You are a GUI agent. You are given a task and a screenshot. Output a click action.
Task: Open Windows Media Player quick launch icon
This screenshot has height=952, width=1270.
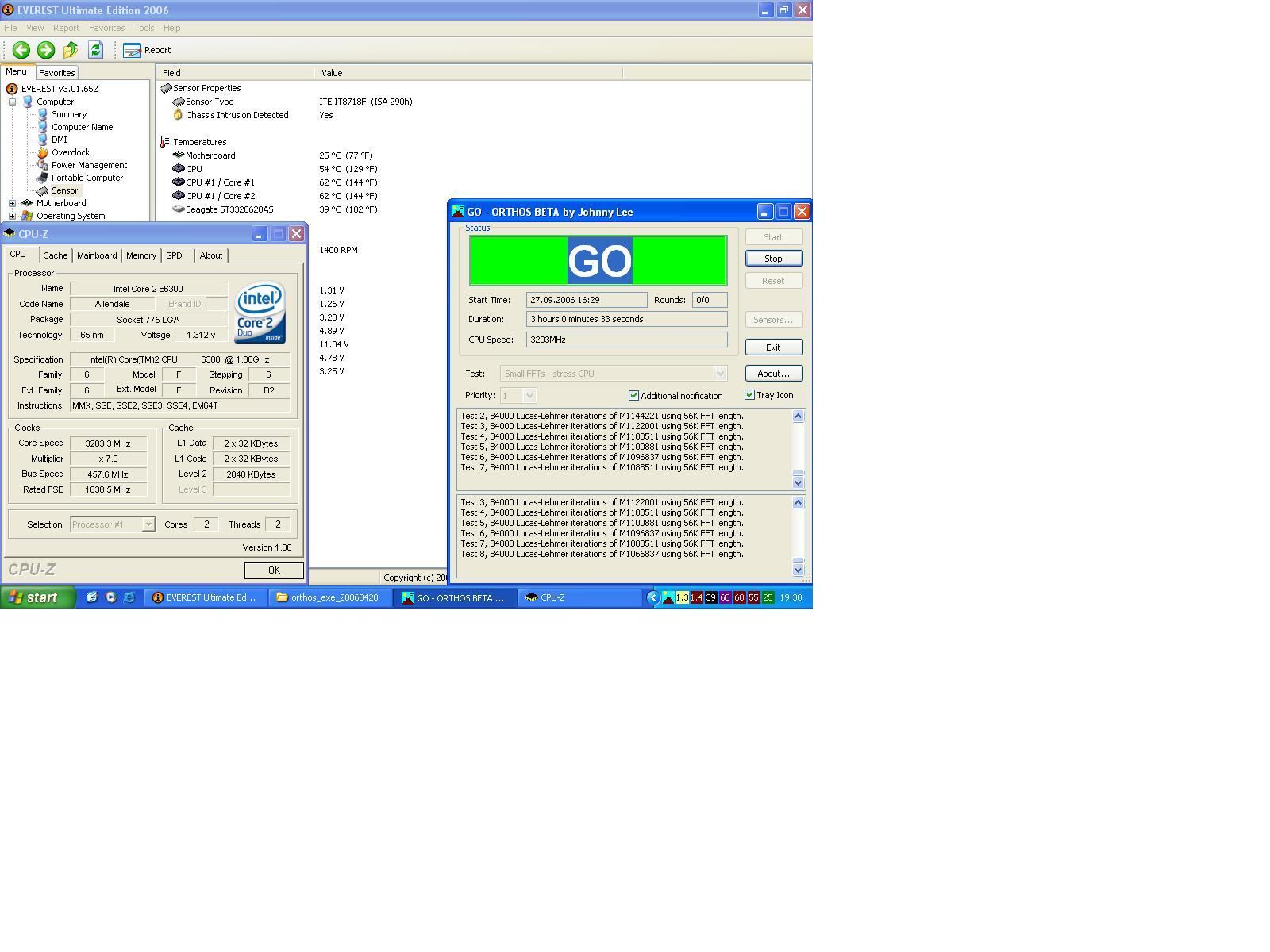(x=110, y=597)
